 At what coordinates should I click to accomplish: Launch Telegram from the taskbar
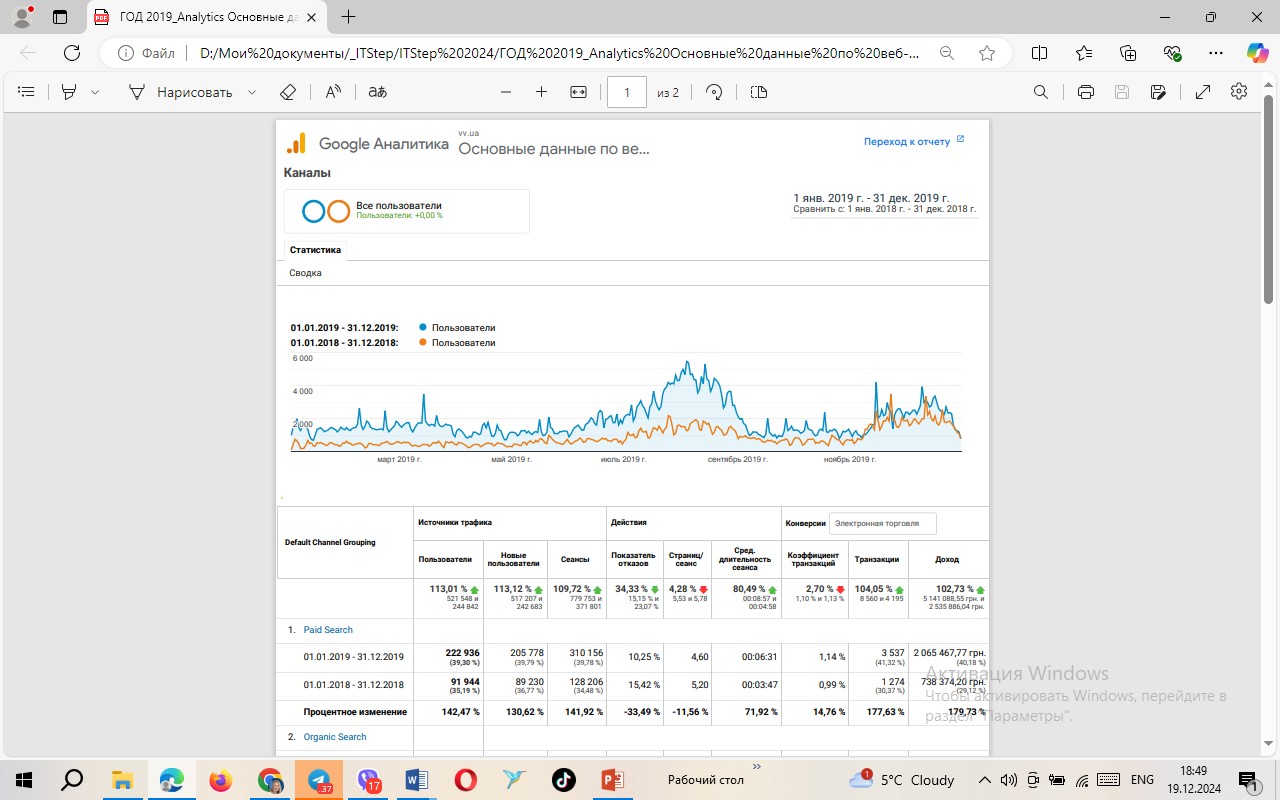319,780
